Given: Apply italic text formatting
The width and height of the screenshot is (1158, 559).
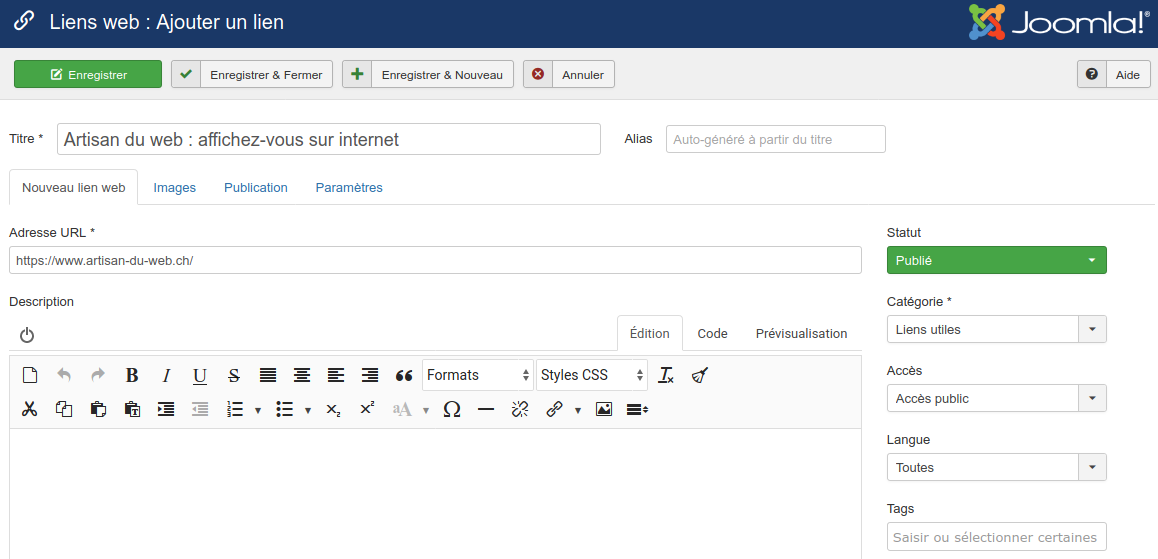Looking at the screenshot, I should (166, 376).
